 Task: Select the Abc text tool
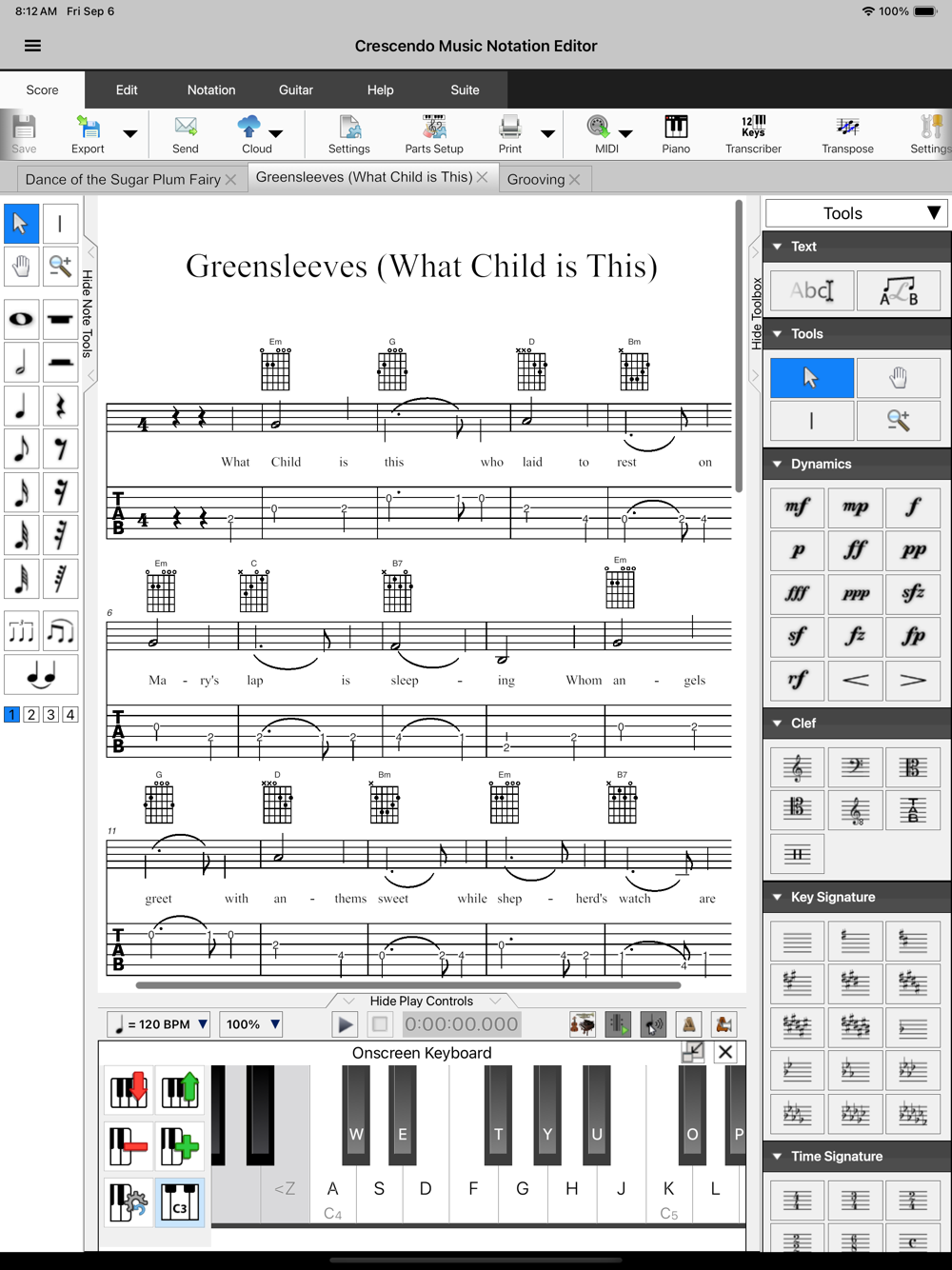coord(811,290)
